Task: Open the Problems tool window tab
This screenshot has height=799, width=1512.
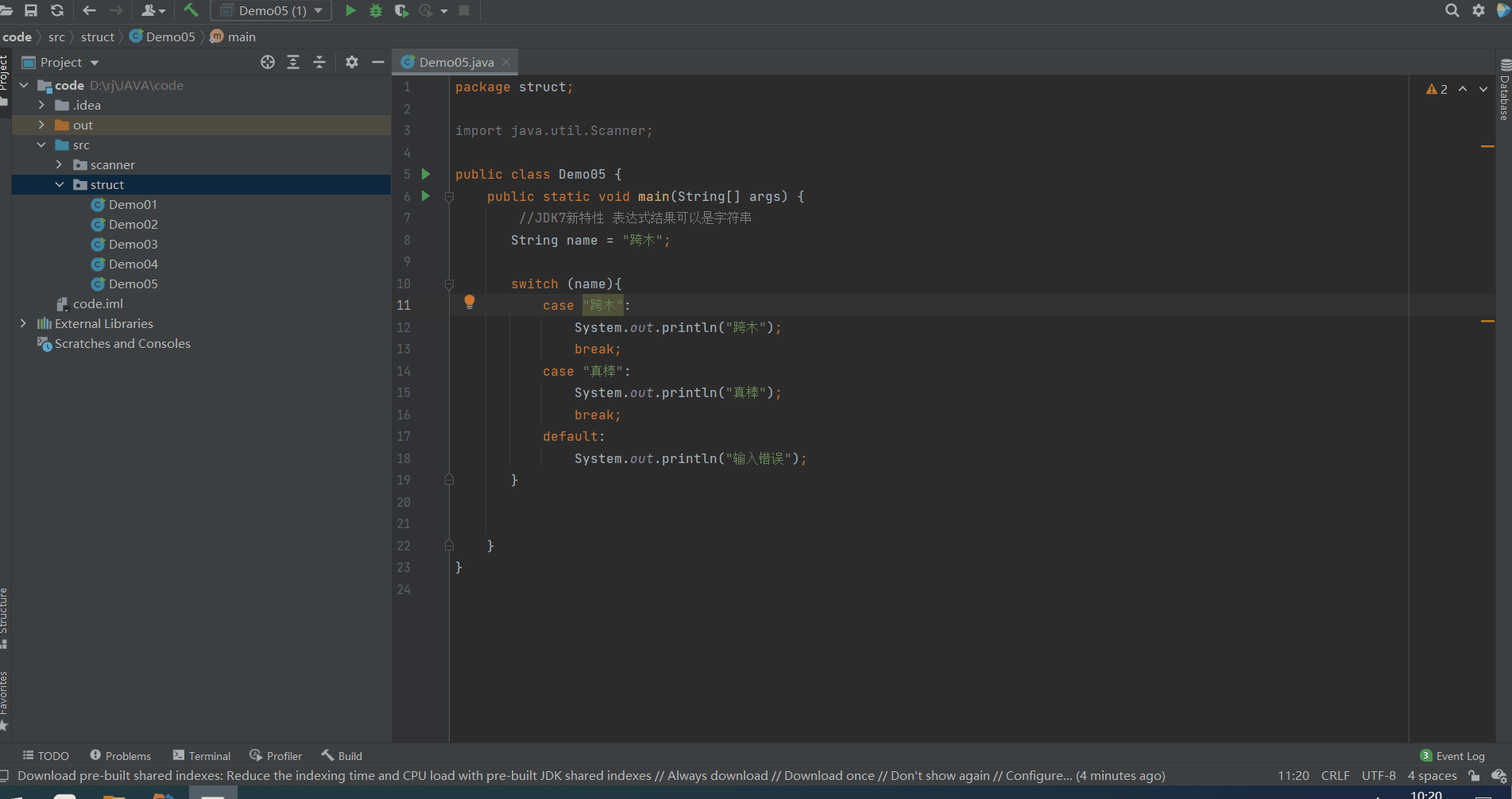Action: click(120, 756)
